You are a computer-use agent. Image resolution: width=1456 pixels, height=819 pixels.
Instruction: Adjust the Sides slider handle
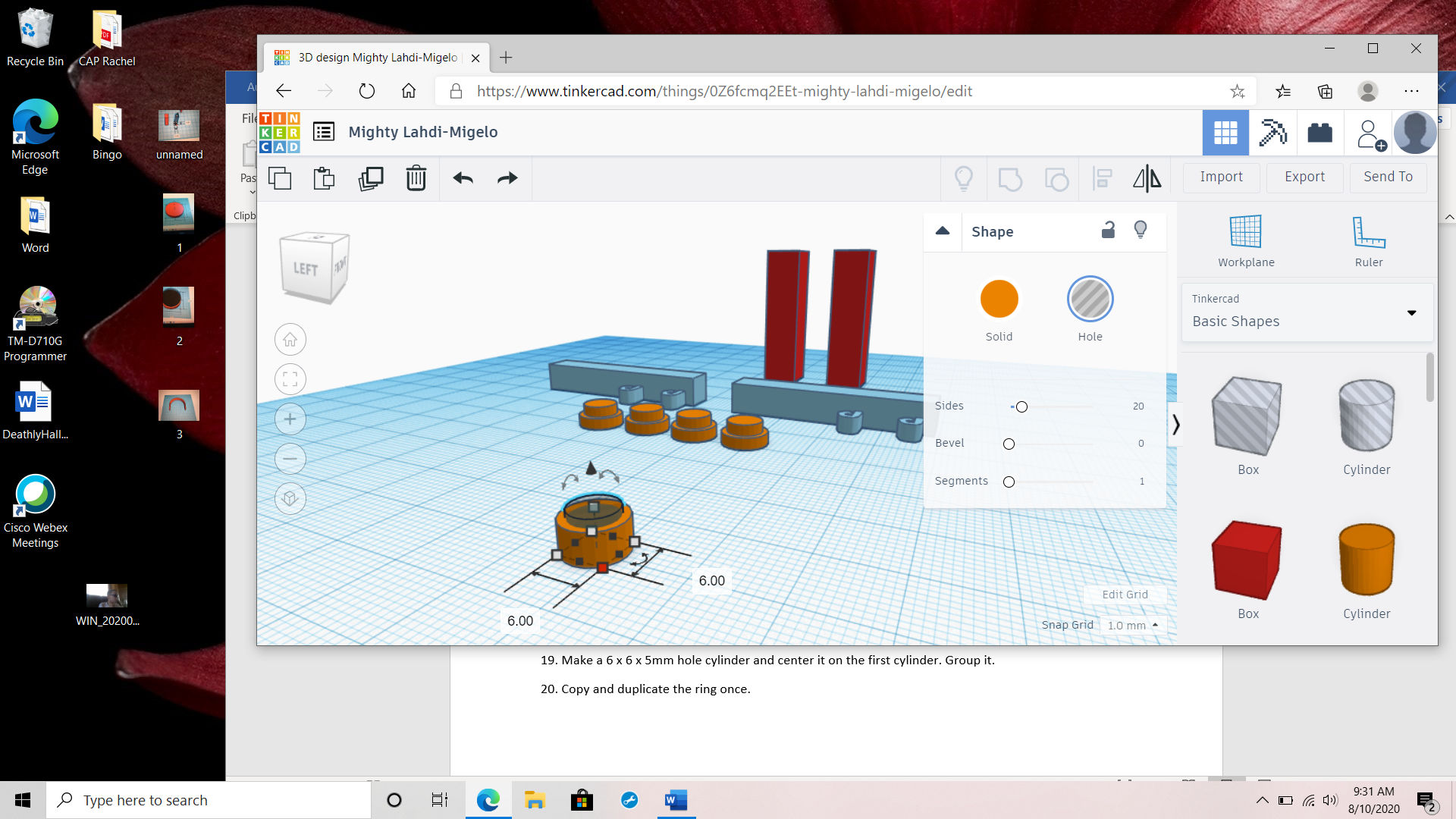click(1021, 407)
